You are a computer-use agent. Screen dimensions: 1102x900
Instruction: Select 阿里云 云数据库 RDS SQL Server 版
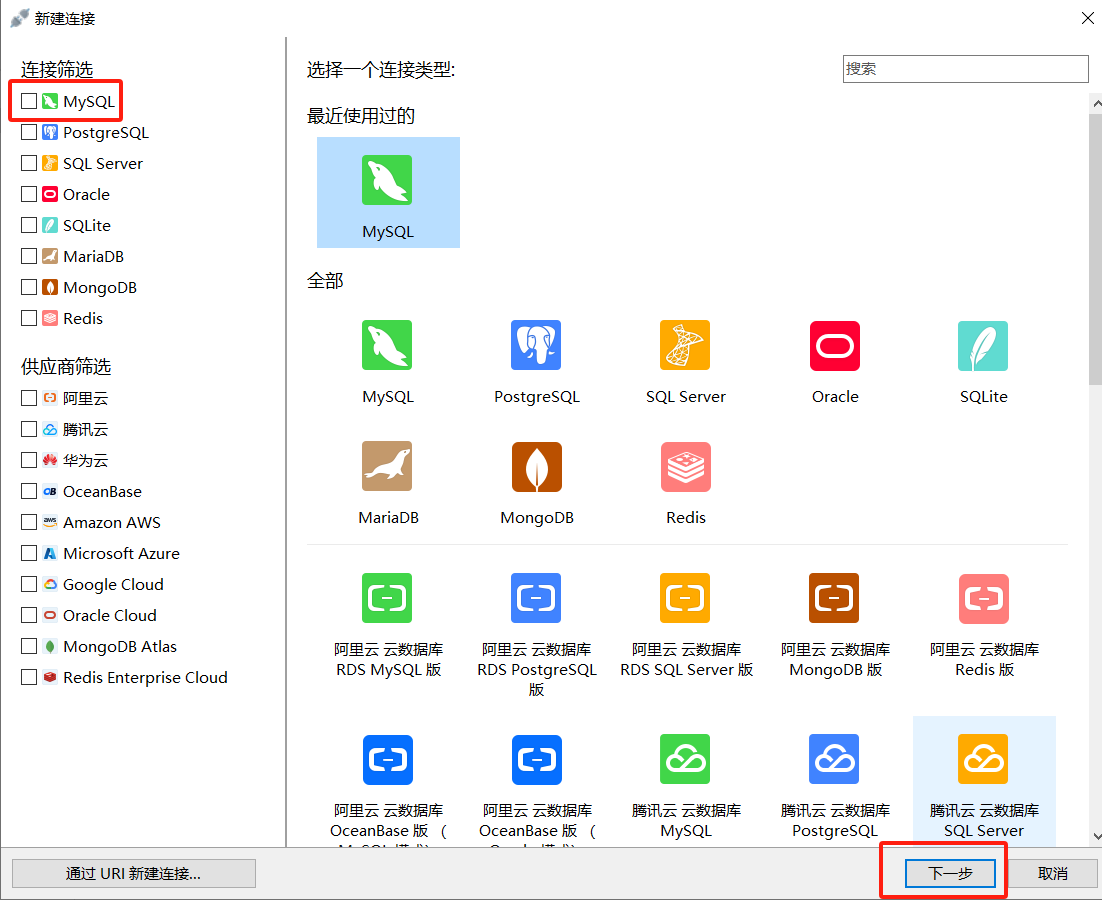pos(685,598)
